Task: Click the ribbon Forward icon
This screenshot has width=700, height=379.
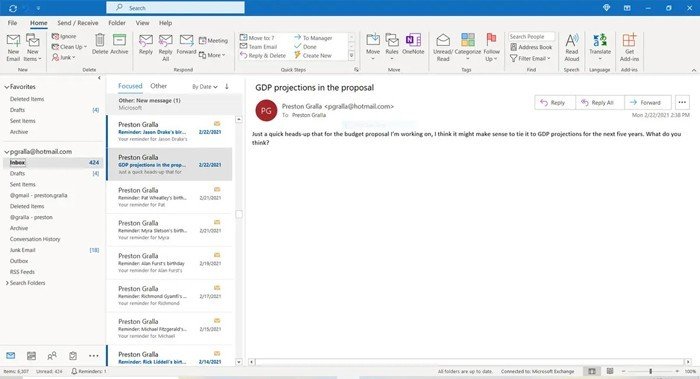Action: tap(186, 44)
